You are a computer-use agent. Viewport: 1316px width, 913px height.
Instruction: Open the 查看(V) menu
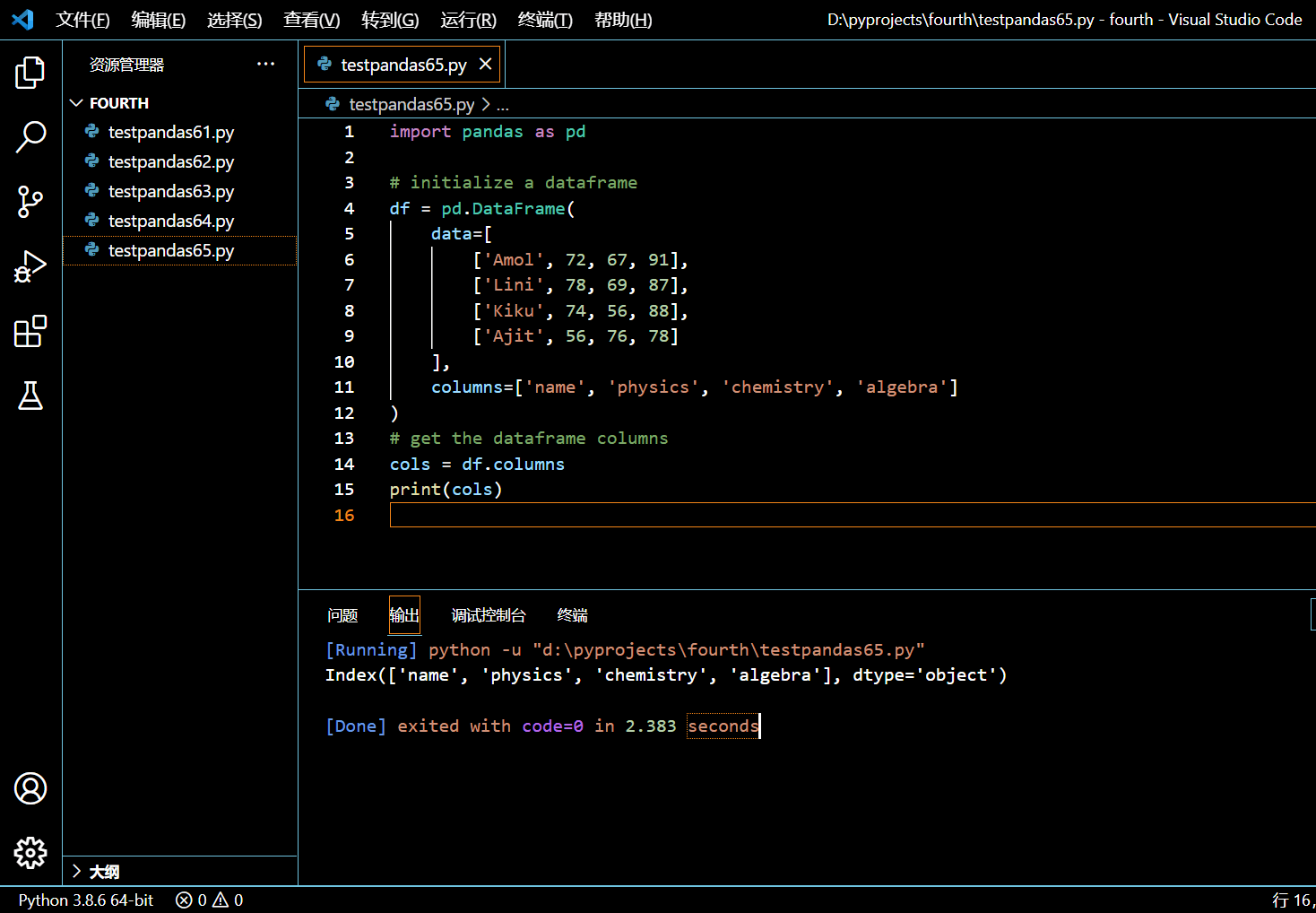311,20
